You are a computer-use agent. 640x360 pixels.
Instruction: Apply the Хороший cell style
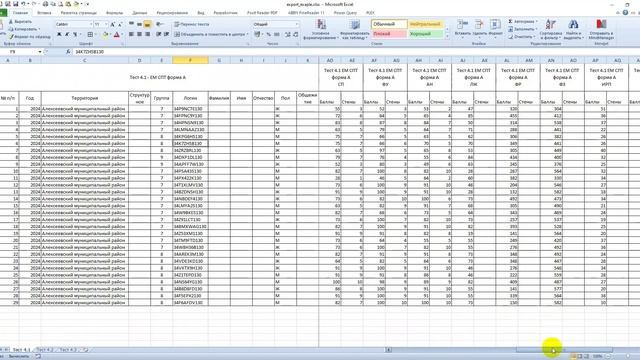[x=425, y=34]
